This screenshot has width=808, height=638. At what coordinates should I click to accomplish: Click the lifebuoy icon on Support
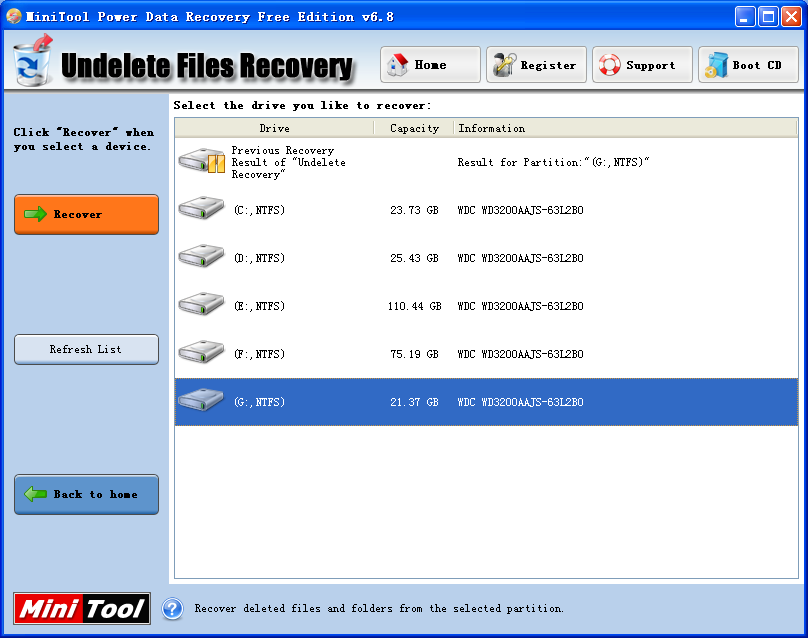[610, 65]
